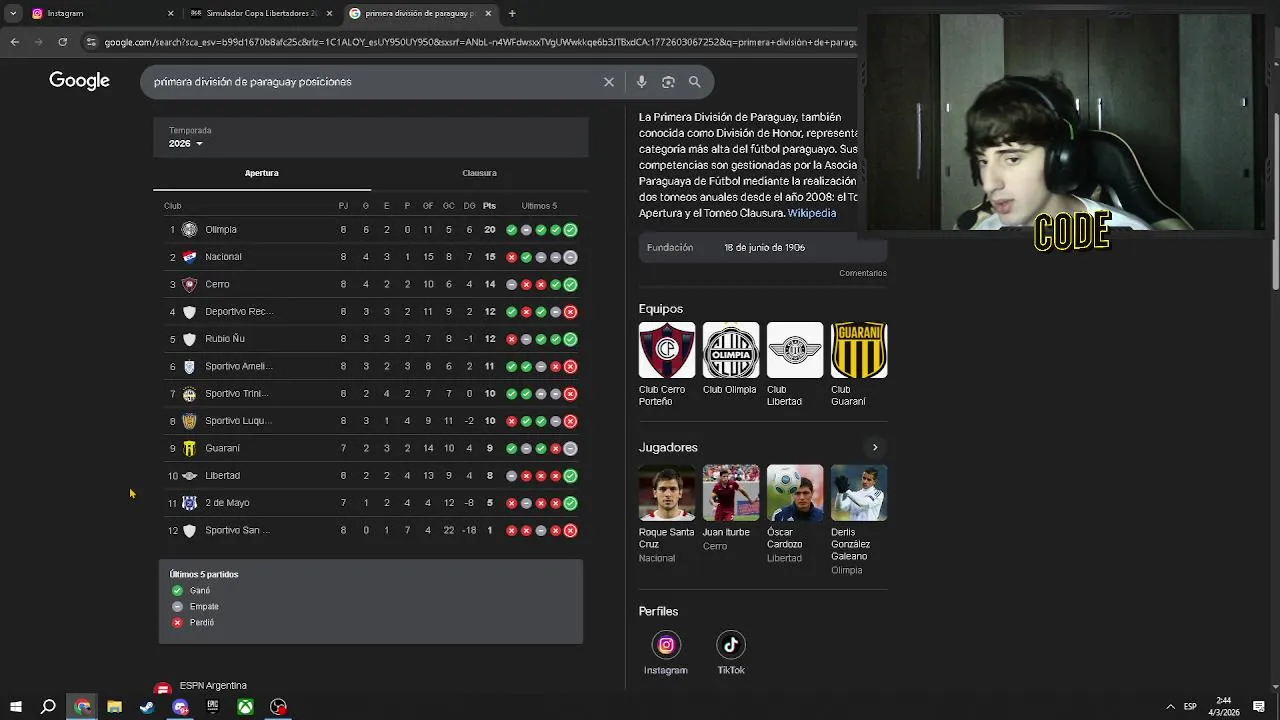The image size is (1280, 720).
Task: Click the browser address bar URL
Action: click(x=480, y=42)
